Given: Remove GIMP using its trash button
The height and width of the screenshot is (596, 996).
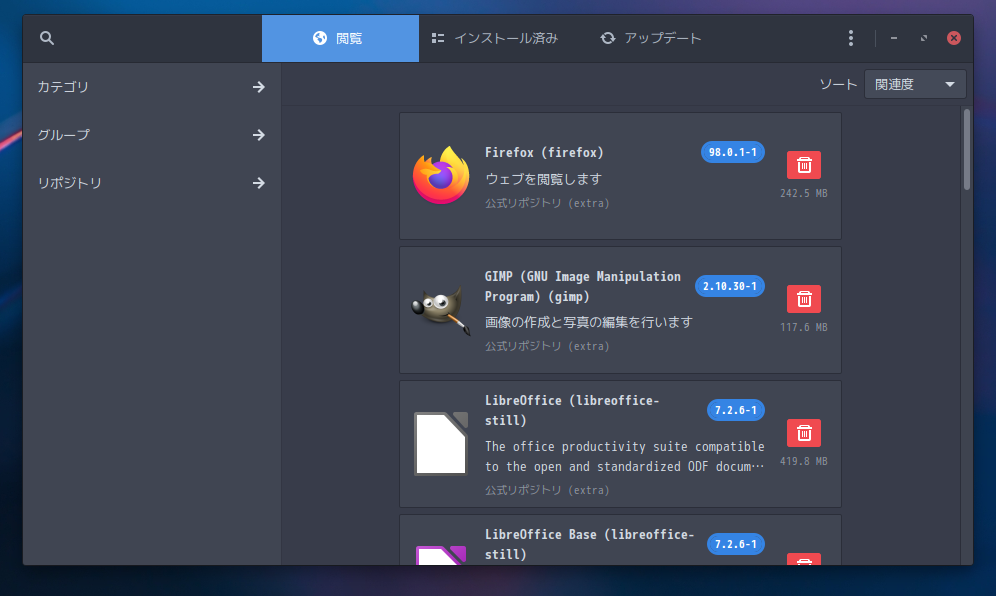Looking at the screenshot, I should point(804,299).
